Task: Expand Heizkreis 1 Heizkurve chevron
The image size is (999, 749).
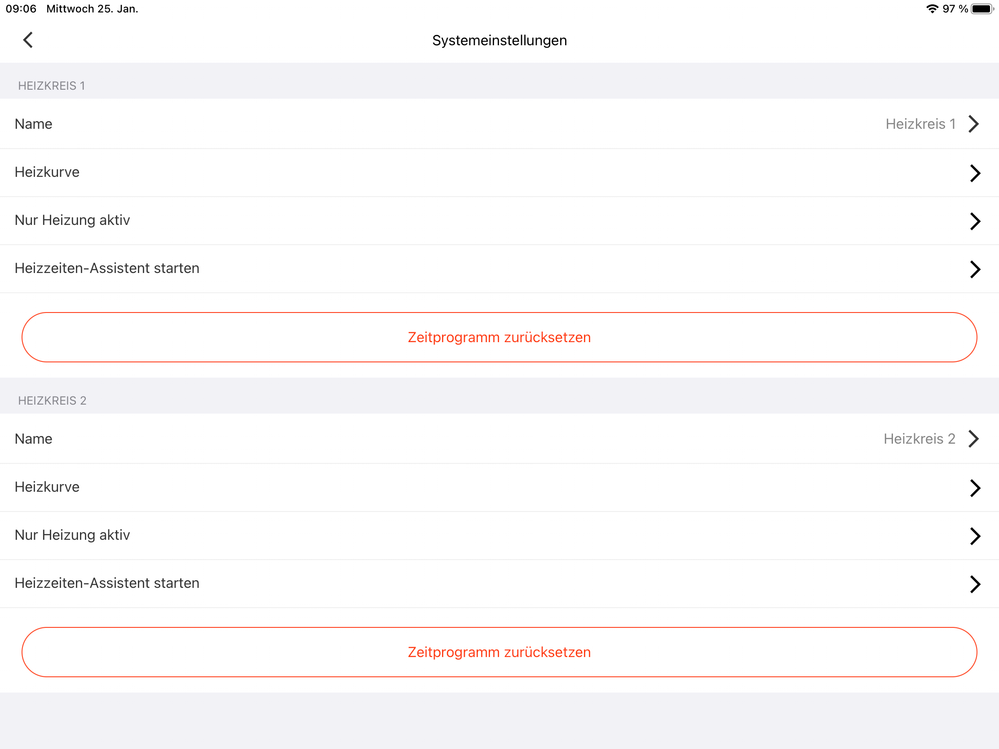Action: point(975,173)
